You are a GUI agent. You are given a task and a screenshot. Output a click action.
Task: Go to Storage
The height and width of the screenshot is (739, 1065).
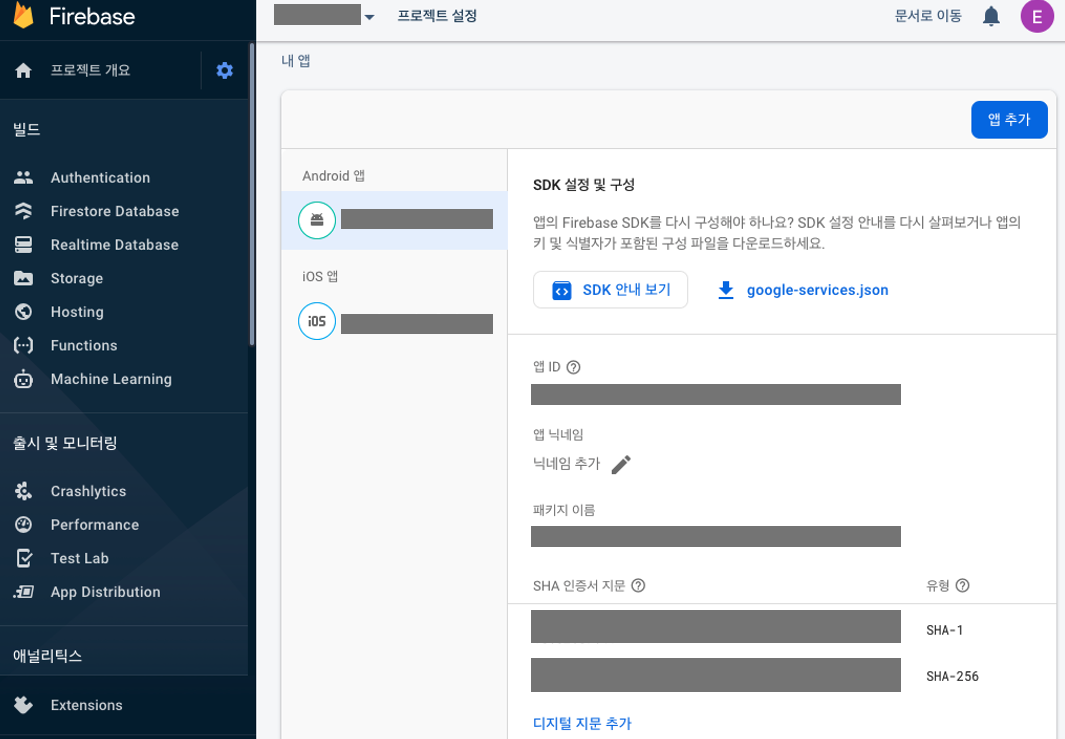click(77, 278)
